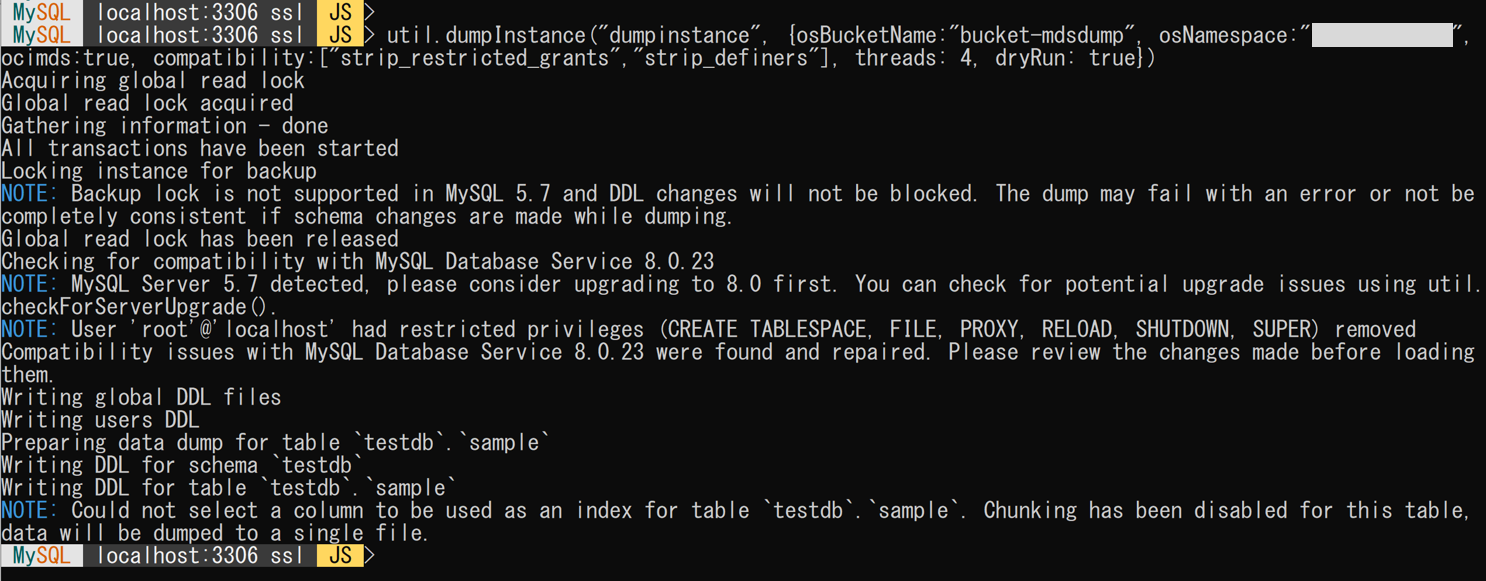
Task: Click the "Writing users DDL" output line
Action: (x=100, y=420)
